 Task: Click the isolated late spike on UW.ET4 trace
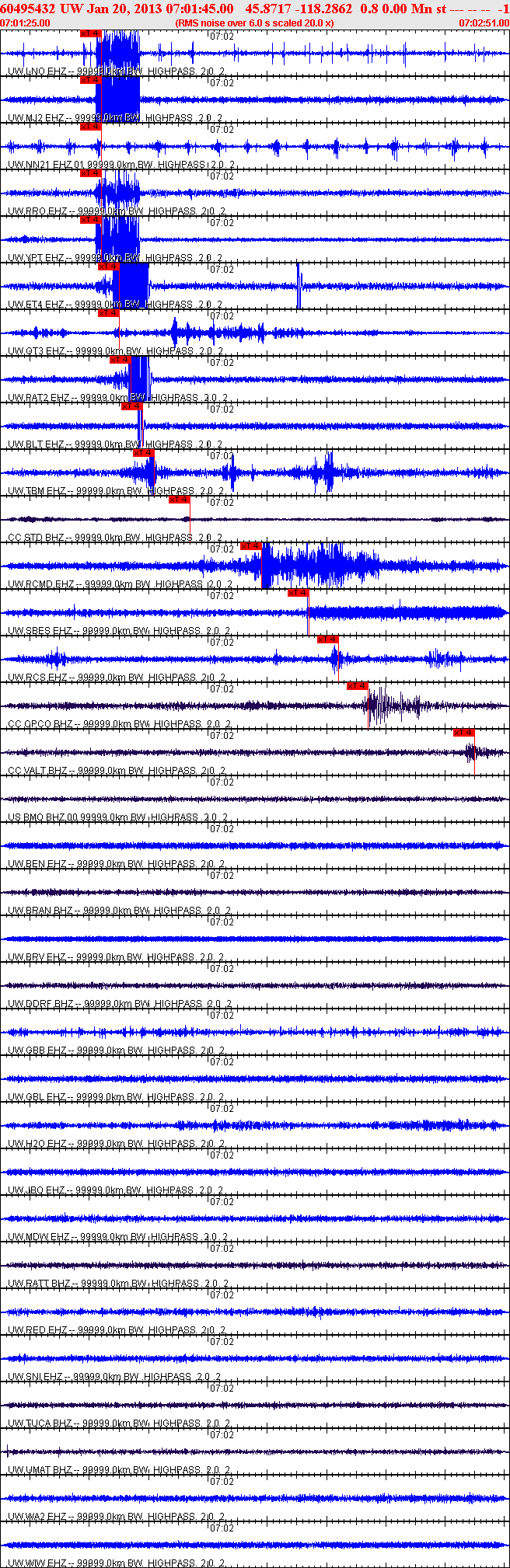pyautogui.click(x=299, y=287)
